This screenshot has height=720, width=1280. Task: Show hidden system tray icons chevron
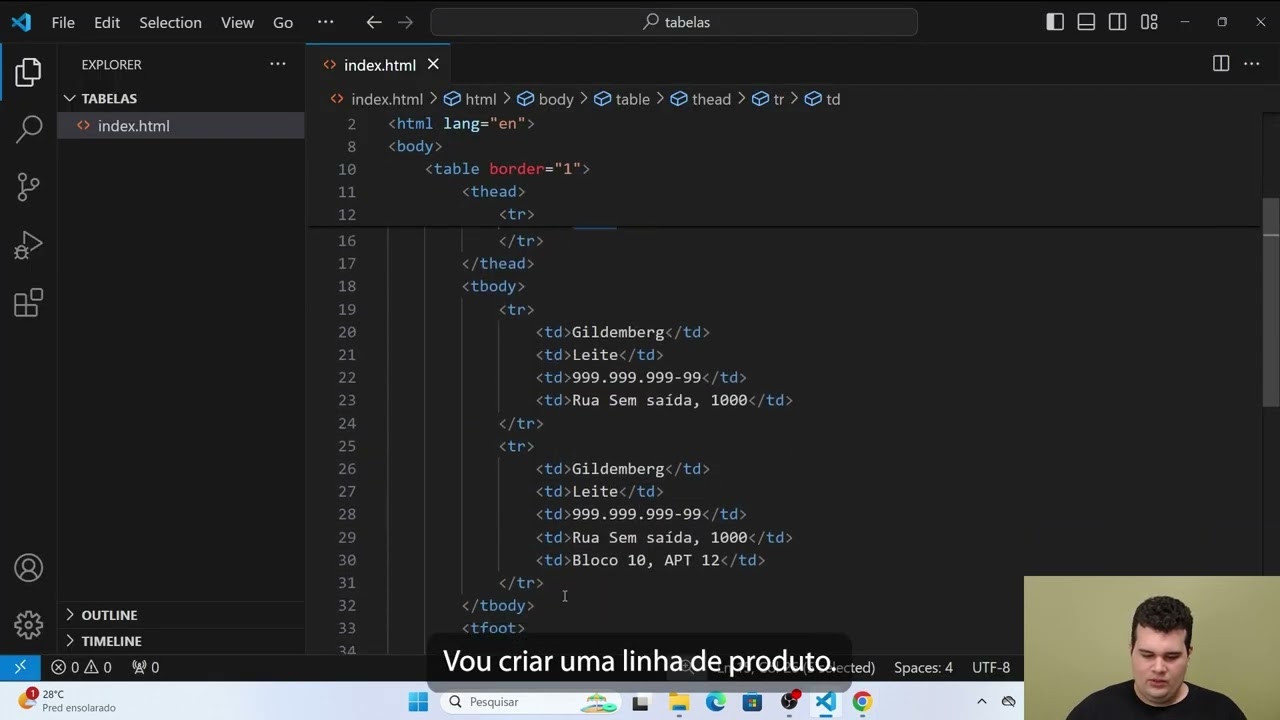[982, 702]
